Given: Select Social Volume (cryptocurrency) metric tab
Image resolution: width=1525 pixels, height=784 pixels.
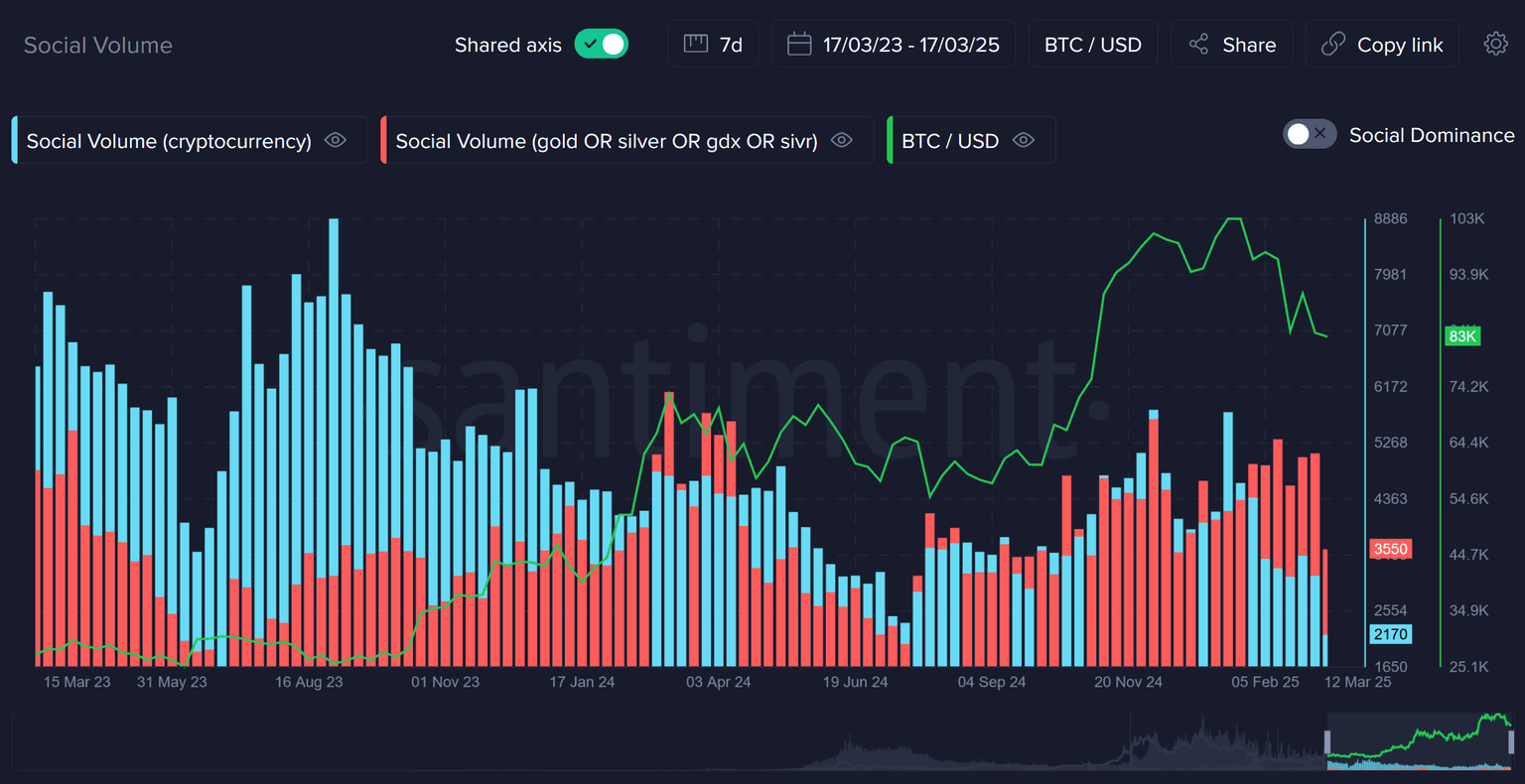Looking at the screenshot, I should point(169,141).
